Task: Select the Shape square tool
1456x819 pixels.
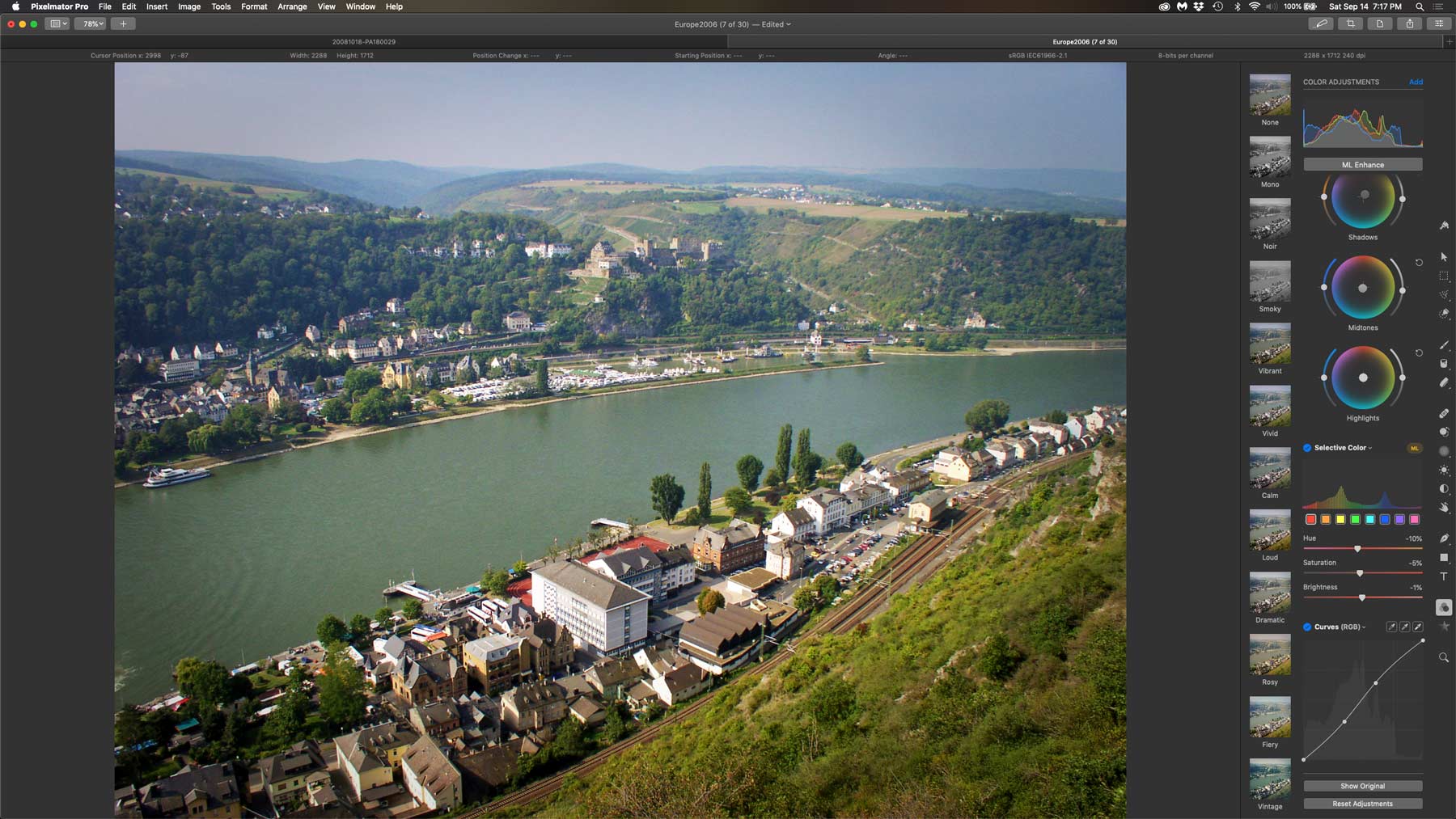Action: coord(1444,557)
